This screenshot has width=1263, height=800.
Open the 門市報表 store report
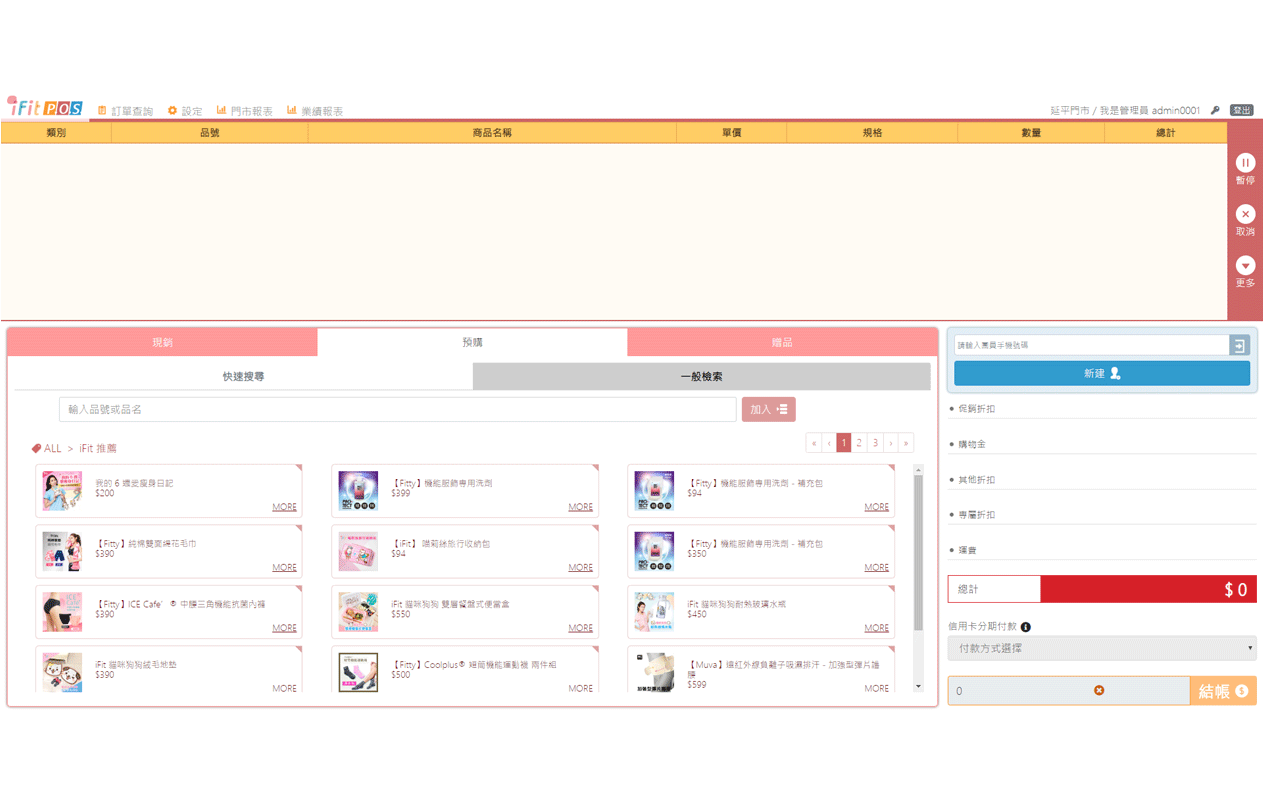point(244,111)
